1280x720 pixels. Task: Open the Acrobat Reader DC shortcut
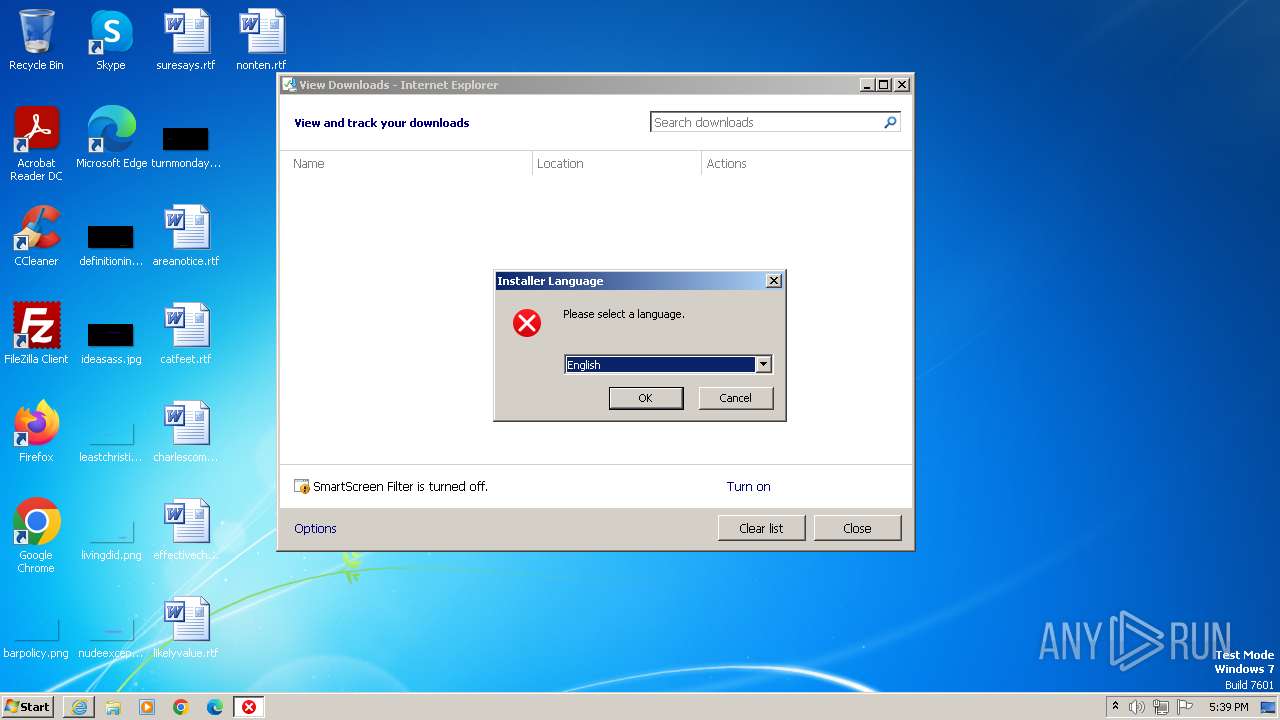36,144
